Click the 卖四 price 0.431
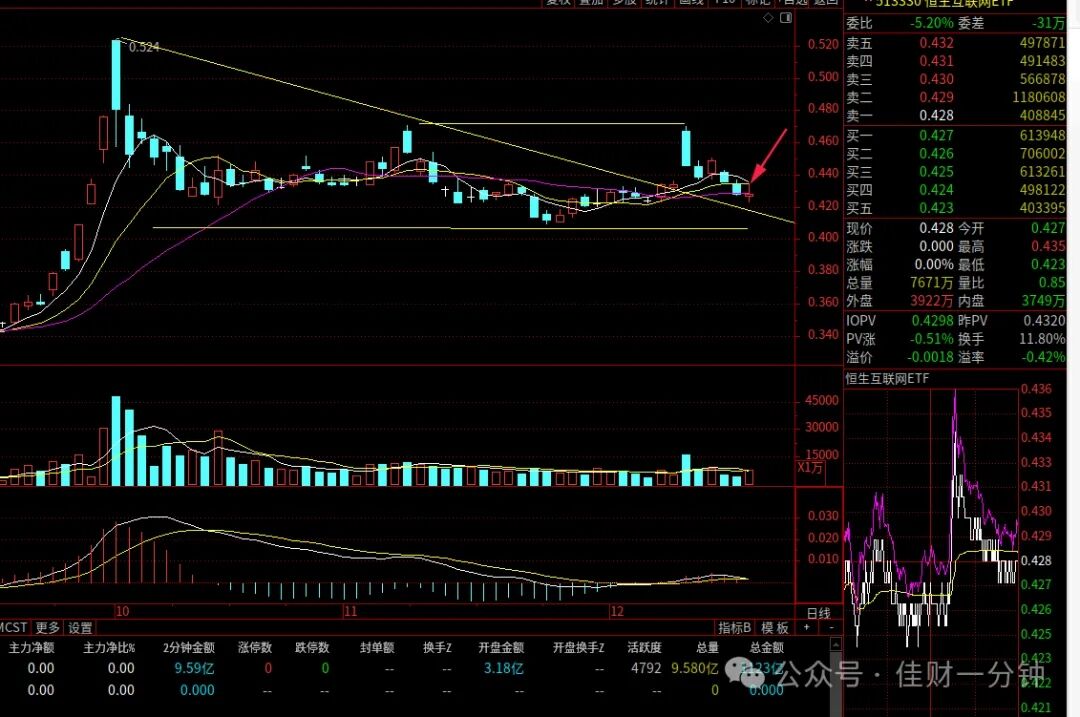Screen dimensions: 1080x717 tap(937, 61)
